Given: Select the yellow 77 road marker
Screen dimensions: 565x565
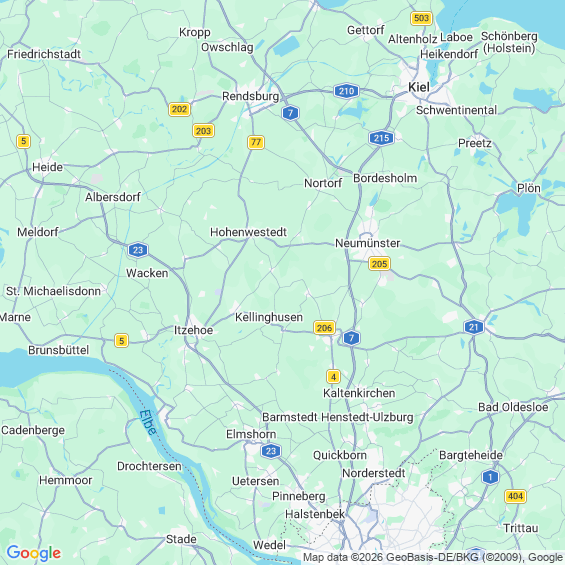Looking at the screenshot, I should 256,142.
